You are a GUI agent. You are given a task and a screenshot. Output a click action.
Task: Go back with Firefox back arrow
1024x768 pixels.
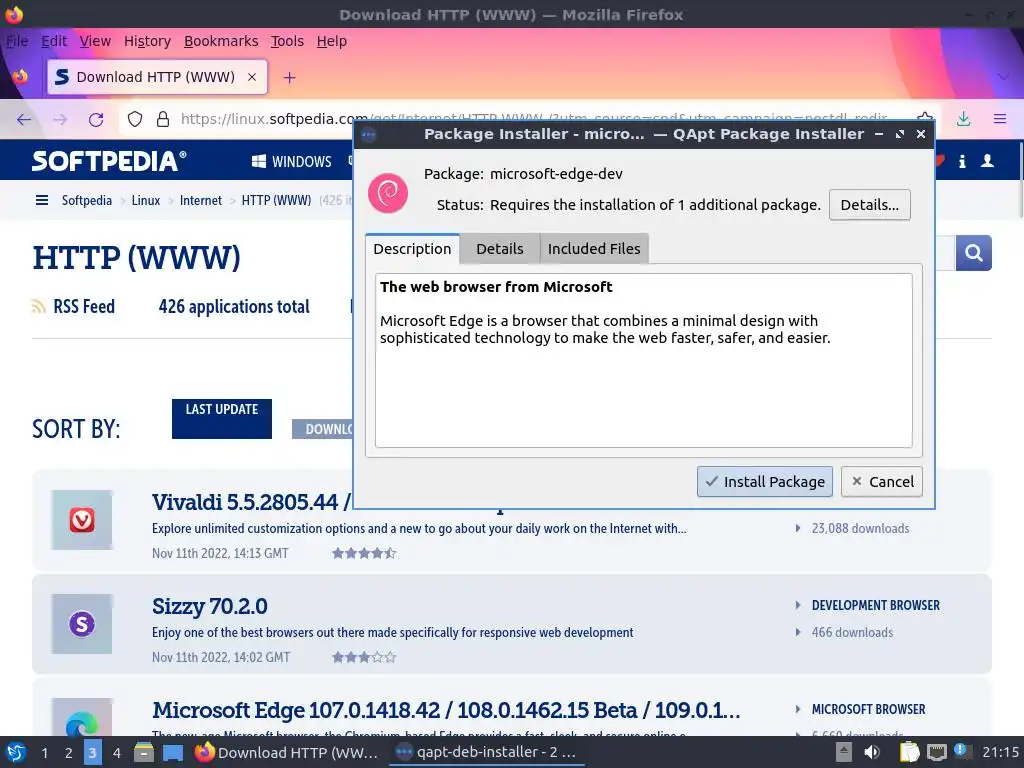tap(24, 120)
